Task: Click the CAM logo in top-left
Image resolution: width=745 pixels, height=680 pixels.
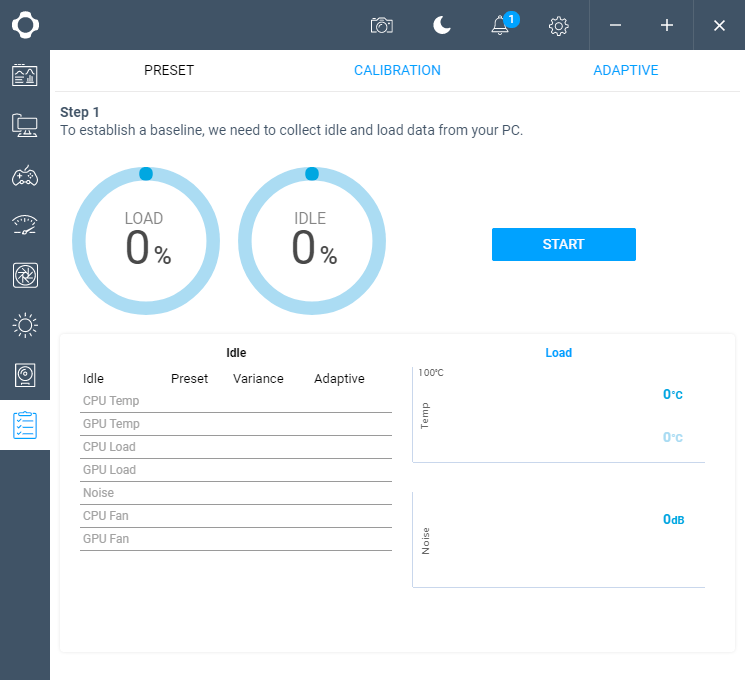Action: tap(25, 25)
